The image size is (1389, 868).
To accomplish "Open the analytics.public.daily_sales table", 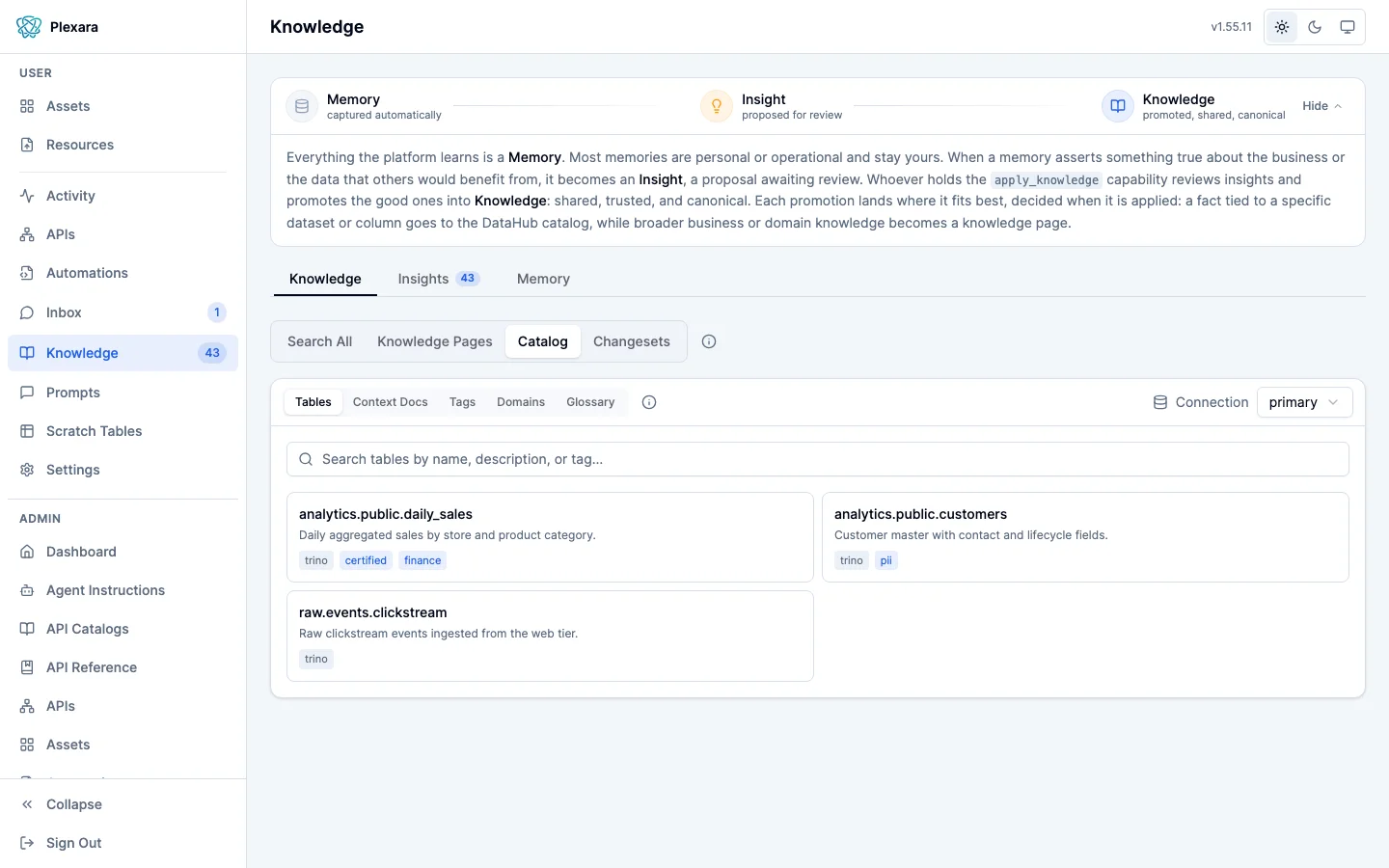I will (550, 537).
